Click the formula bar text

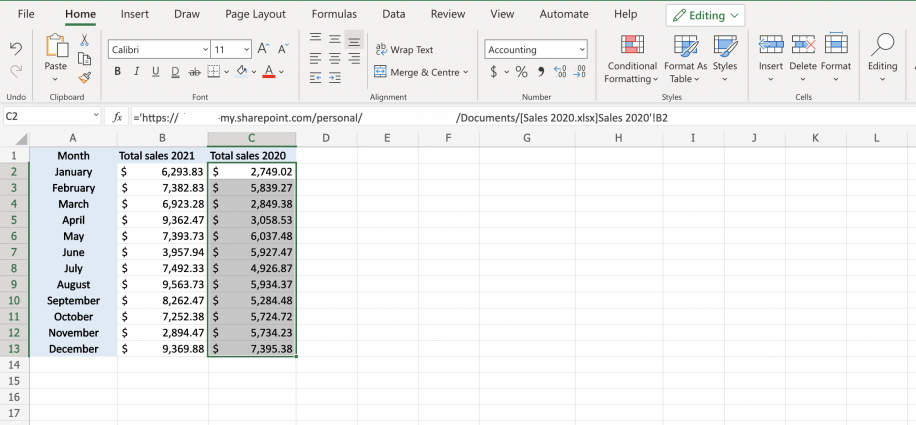tap(401, 118)
